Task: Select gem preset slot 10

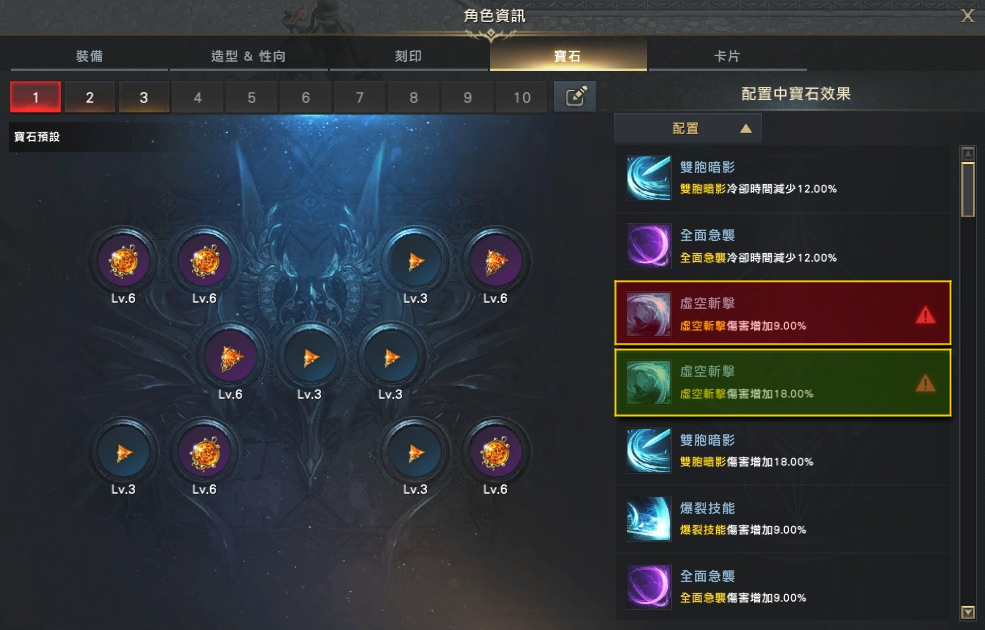Action: coord(521,97)
